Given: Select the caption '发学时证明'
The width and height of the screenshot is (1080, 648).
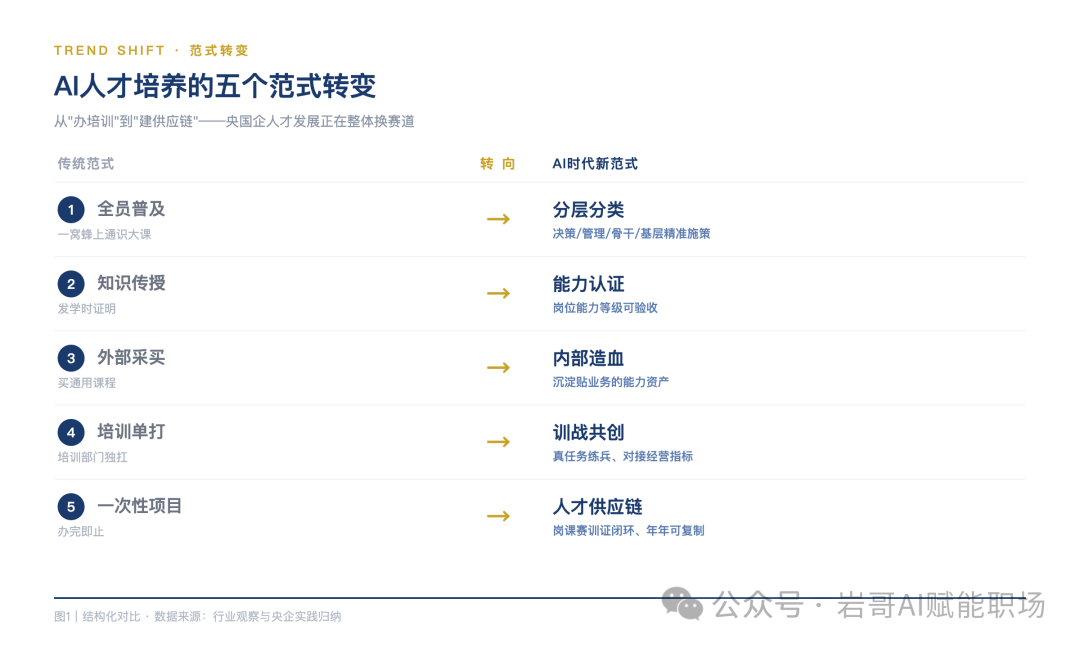Looking at the screenshot, I should click(x=87, y=309).
